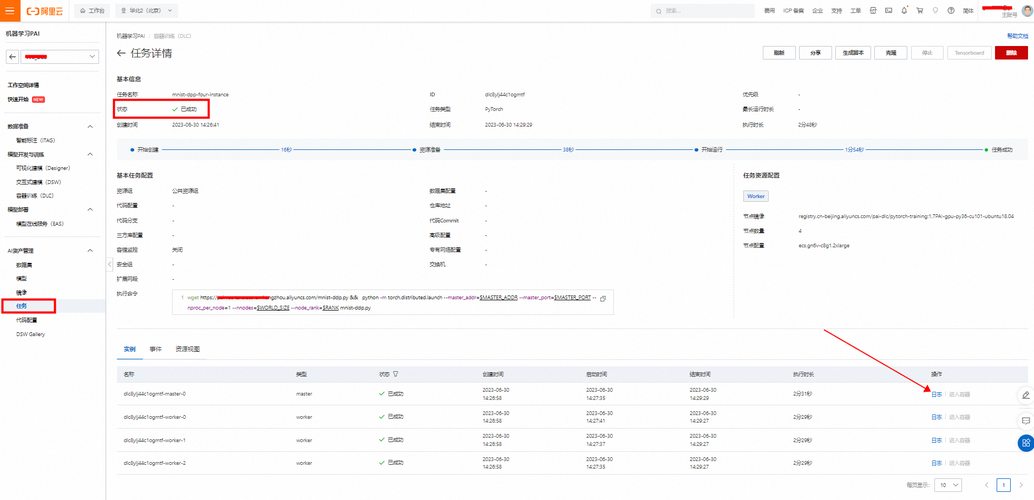Screen dimensions: 1034x500
Task: Open the 工作台 workbench button
Action: pyautogui.click(x=92, y=11)
